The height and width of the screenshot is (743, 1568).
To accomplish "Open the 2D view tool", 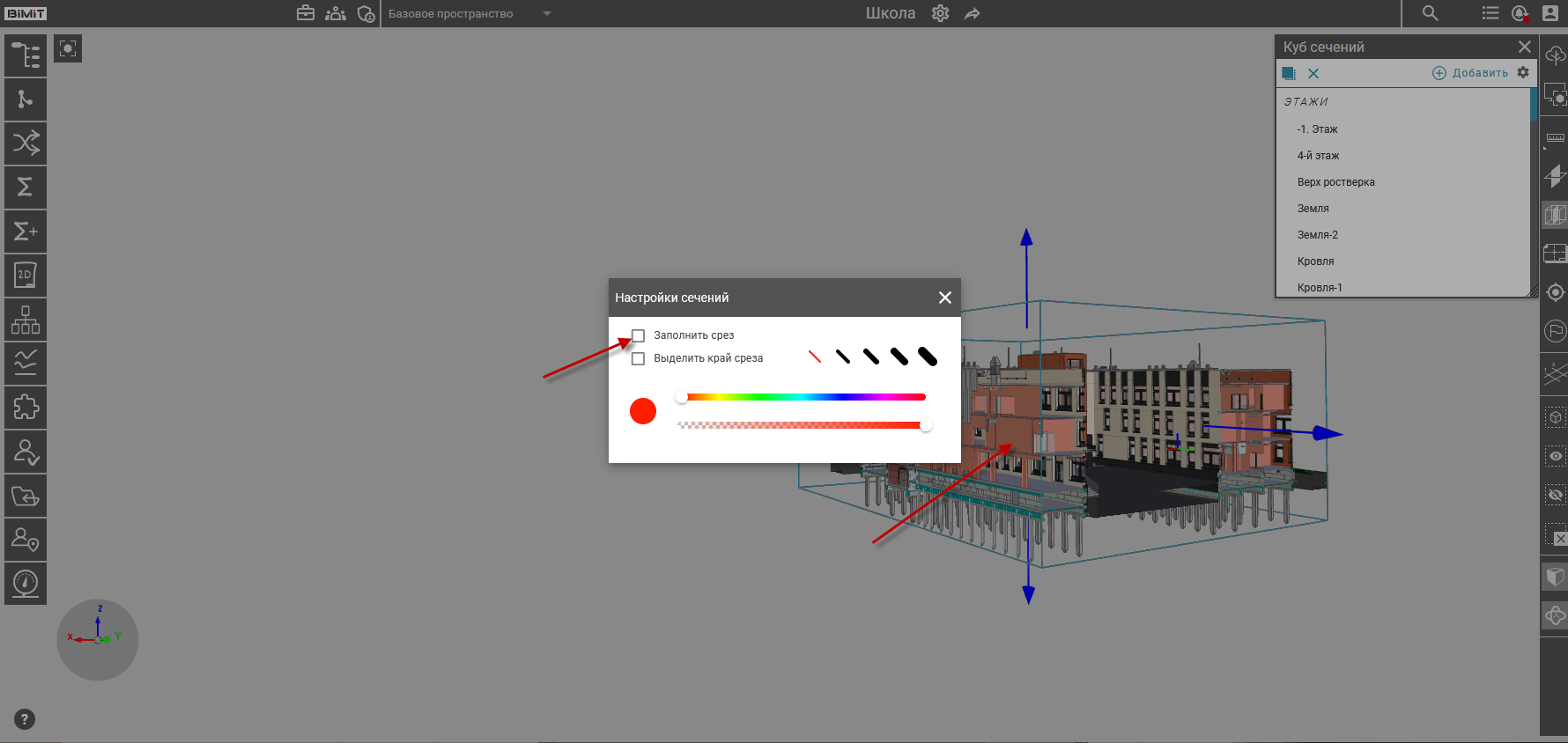I will pyautogui.click(x=26, y=276).
